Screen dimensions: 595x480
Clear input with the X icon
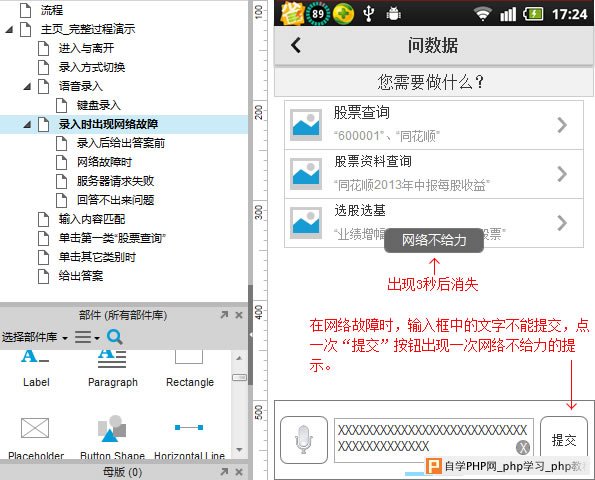(x=523, y=448)
